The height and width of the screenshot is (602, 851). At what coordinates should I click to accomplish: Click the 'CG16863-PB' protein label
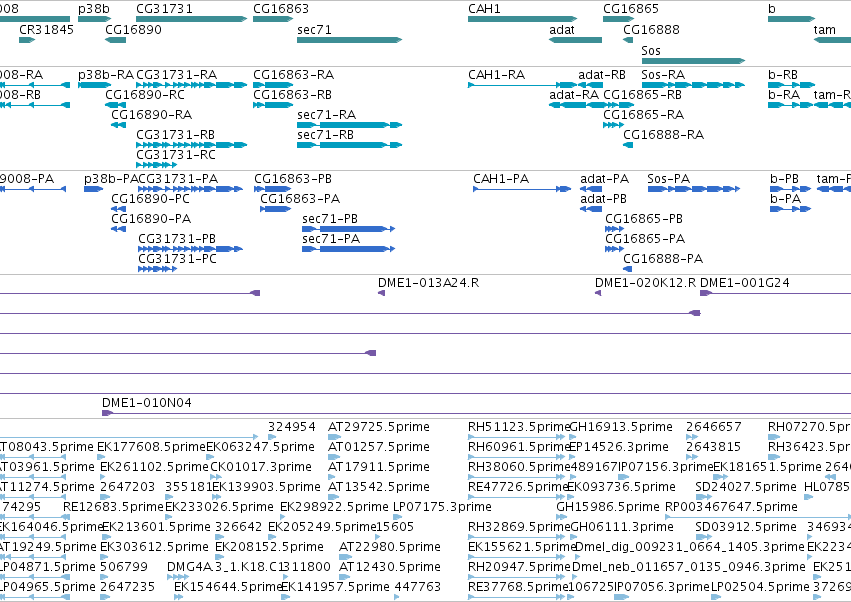pyautogui.click(x=293, y=179)
